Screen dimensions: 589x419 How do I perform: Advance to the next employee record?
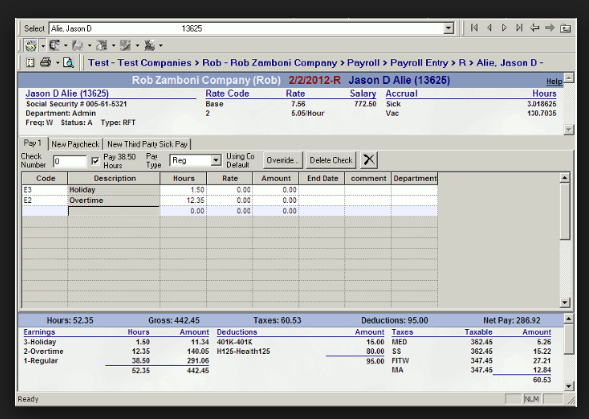click(x=504, y=28)
